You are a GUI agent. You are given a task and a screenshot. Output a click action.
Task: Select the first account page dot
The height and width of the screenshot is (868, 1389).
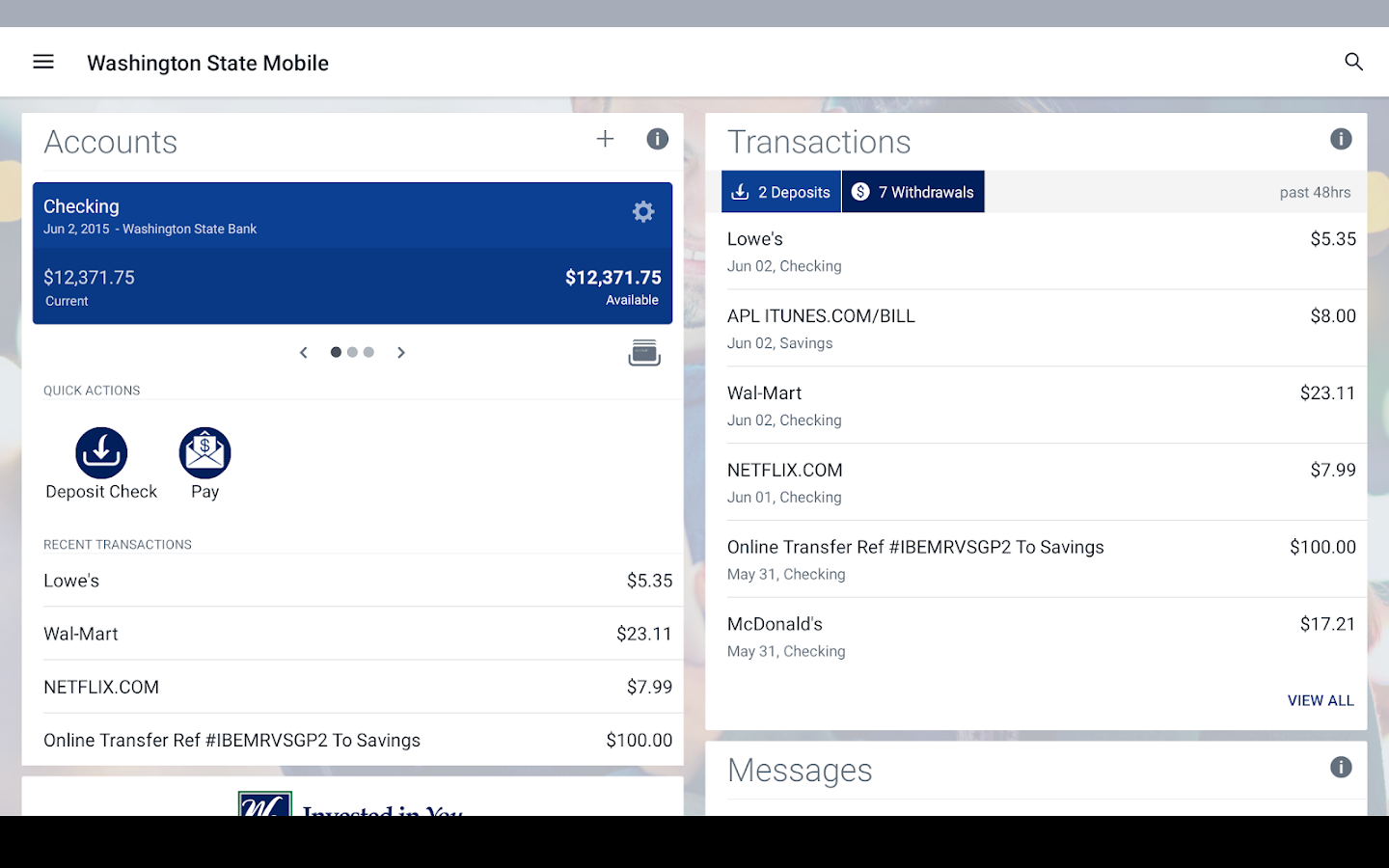click(336, 352)
